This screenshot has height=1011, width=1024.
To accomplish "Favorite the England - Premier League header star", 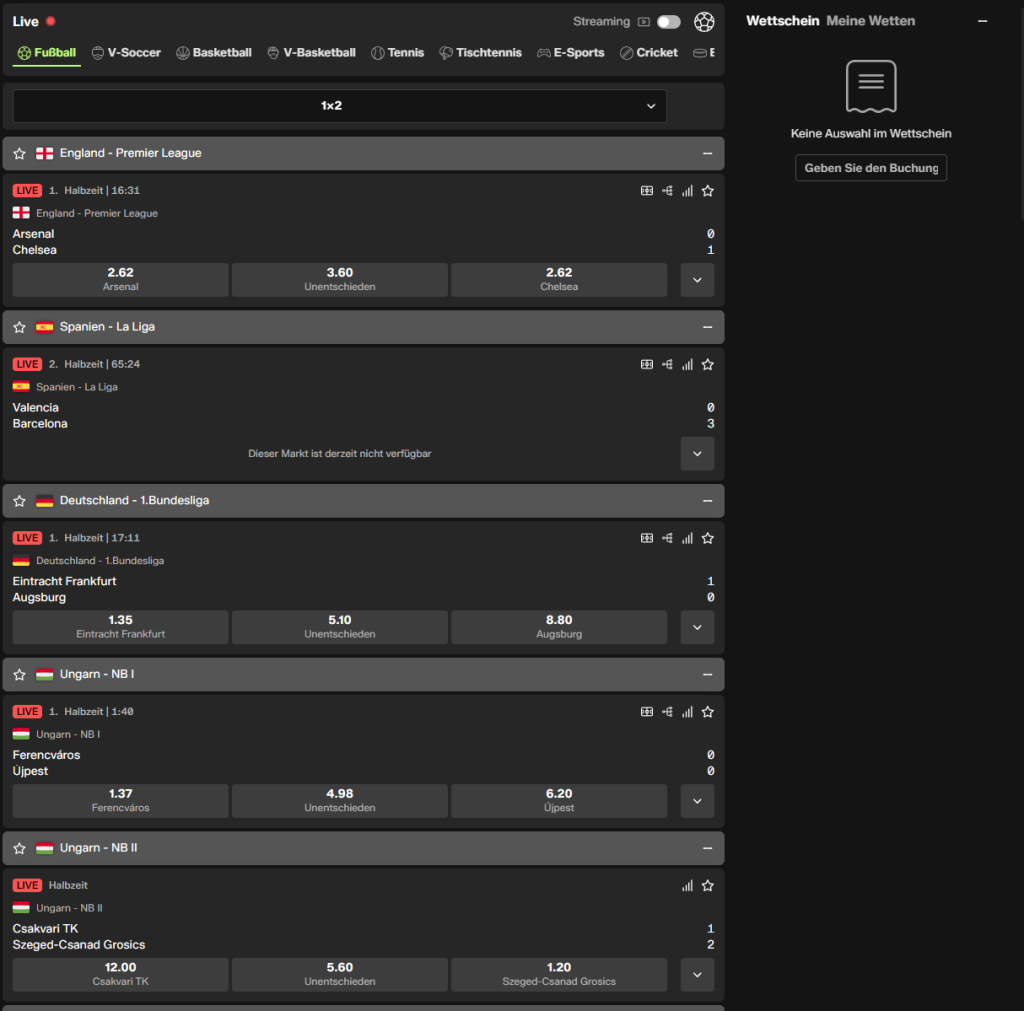I will [x=20, y=153].
